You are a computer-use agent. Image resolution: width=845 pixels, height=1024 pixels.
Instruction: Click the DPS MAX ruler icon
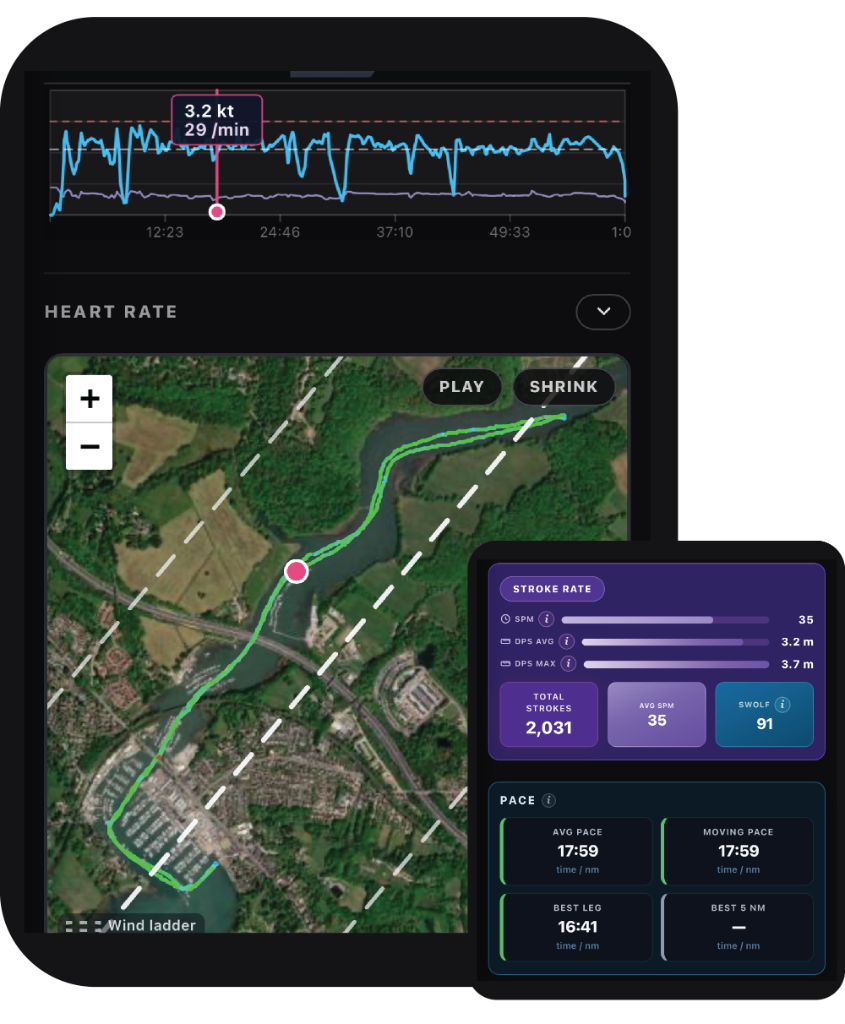[x=505, y=664]
